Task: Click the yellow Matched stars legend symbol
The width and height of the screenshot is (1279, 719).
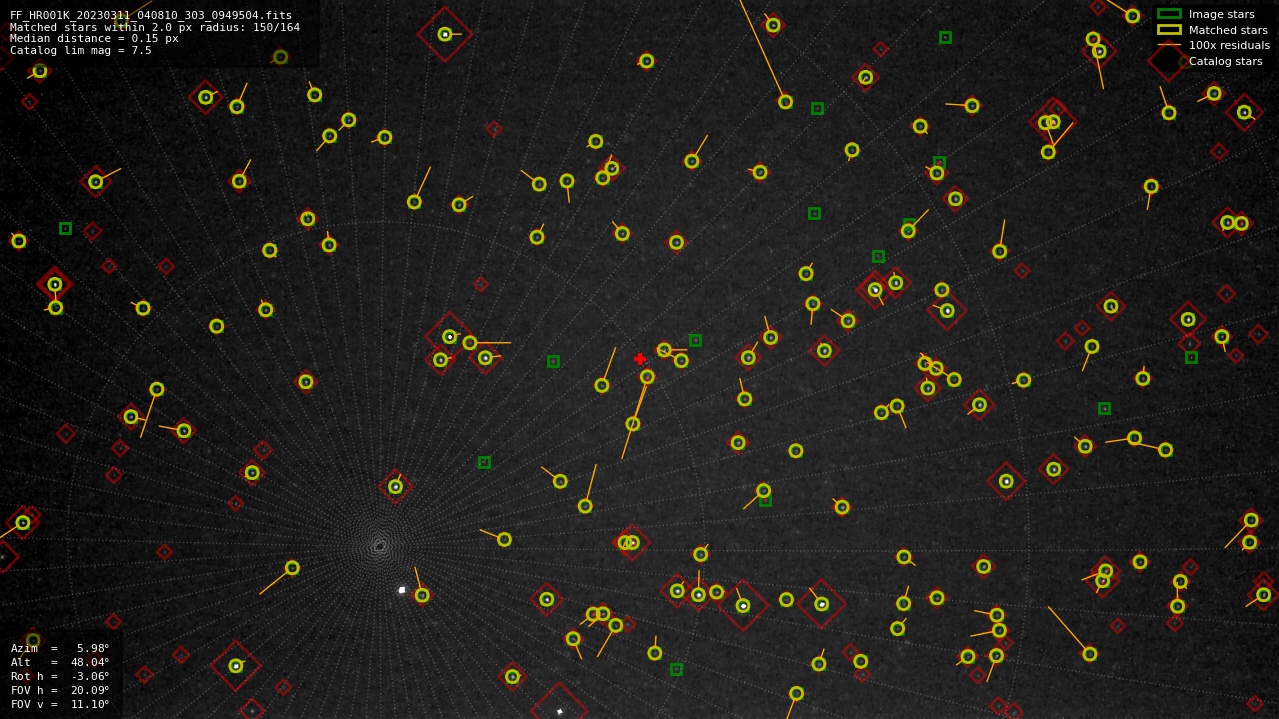Action: [1169, 30]
